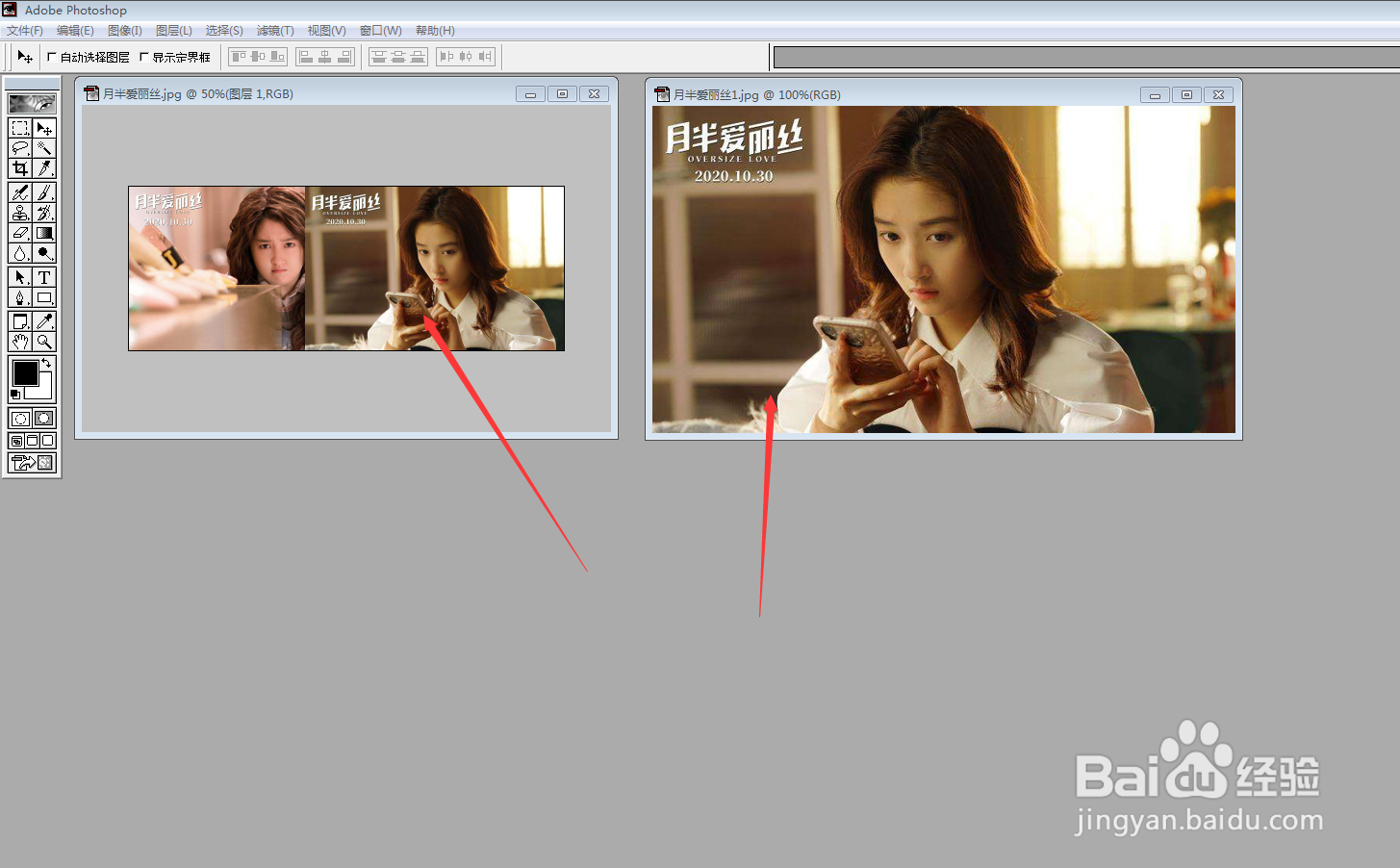The image size is (1400, 868).
Task: Click Distribute Right Edges option icon
Action: click(485, 57)
